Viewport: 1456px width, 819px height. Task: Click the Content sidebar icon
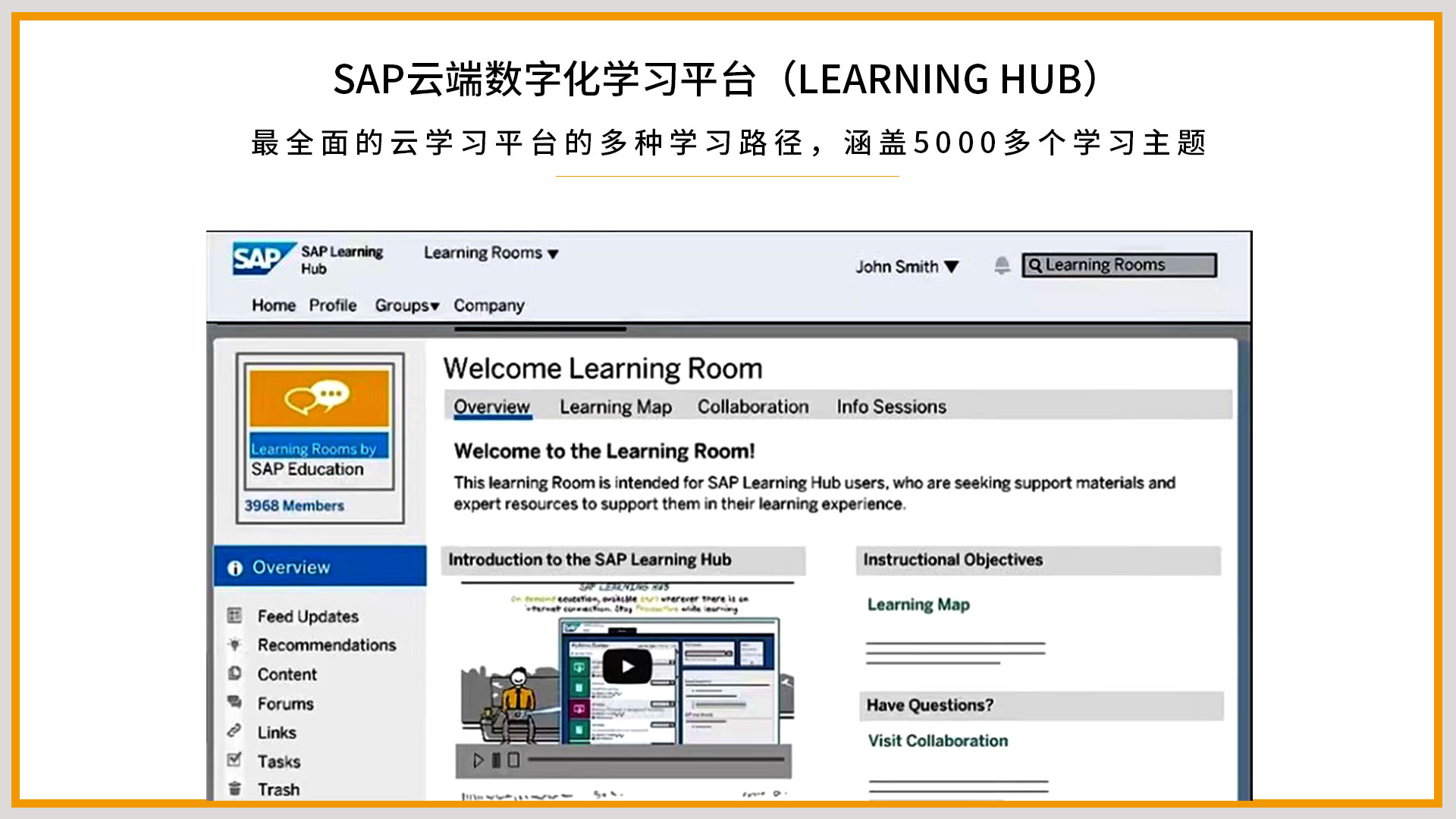pyautogui.click(x=234, y=673)
